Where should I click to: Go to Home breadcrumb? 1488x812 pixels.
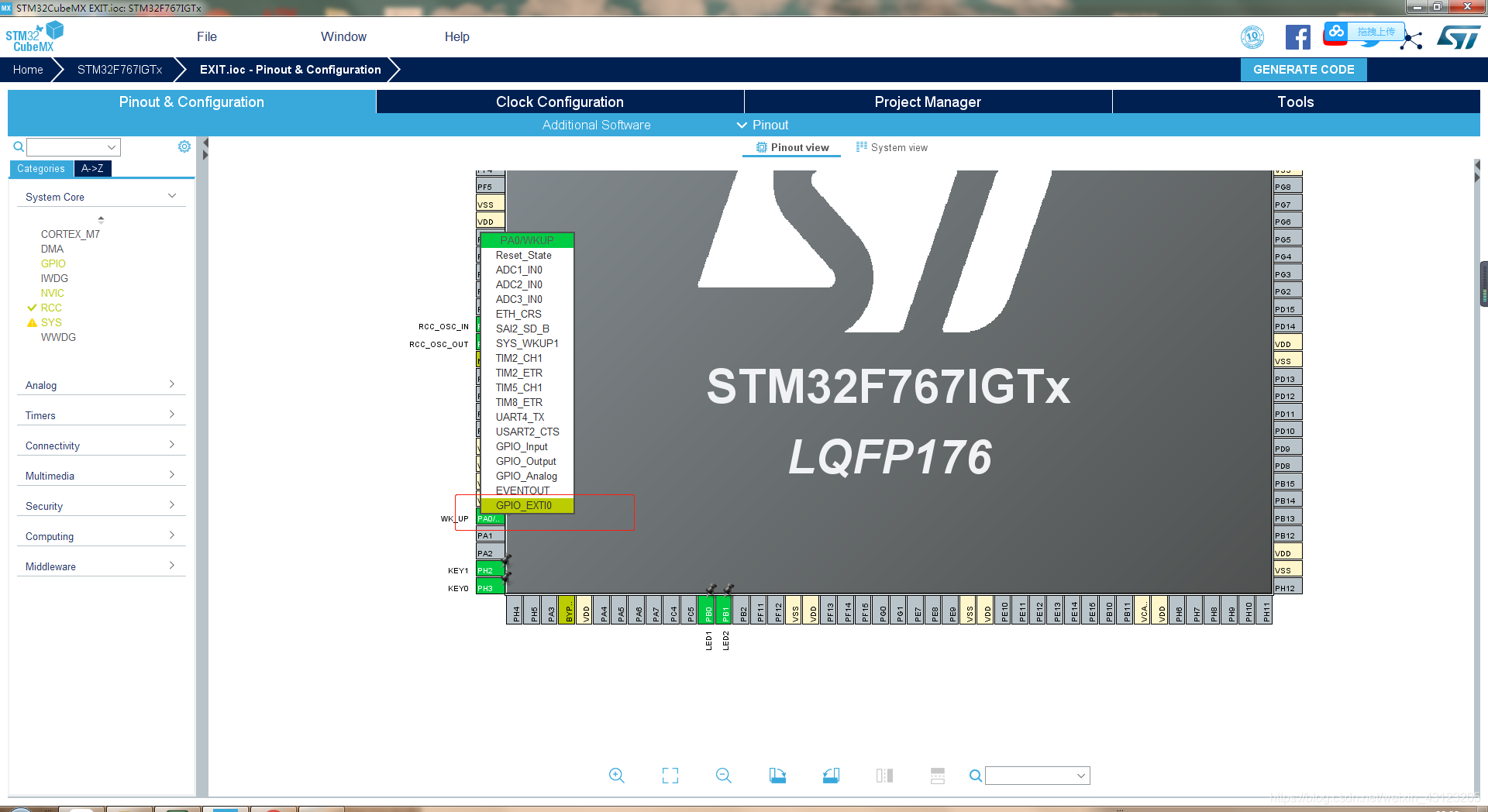coord(28,69)
